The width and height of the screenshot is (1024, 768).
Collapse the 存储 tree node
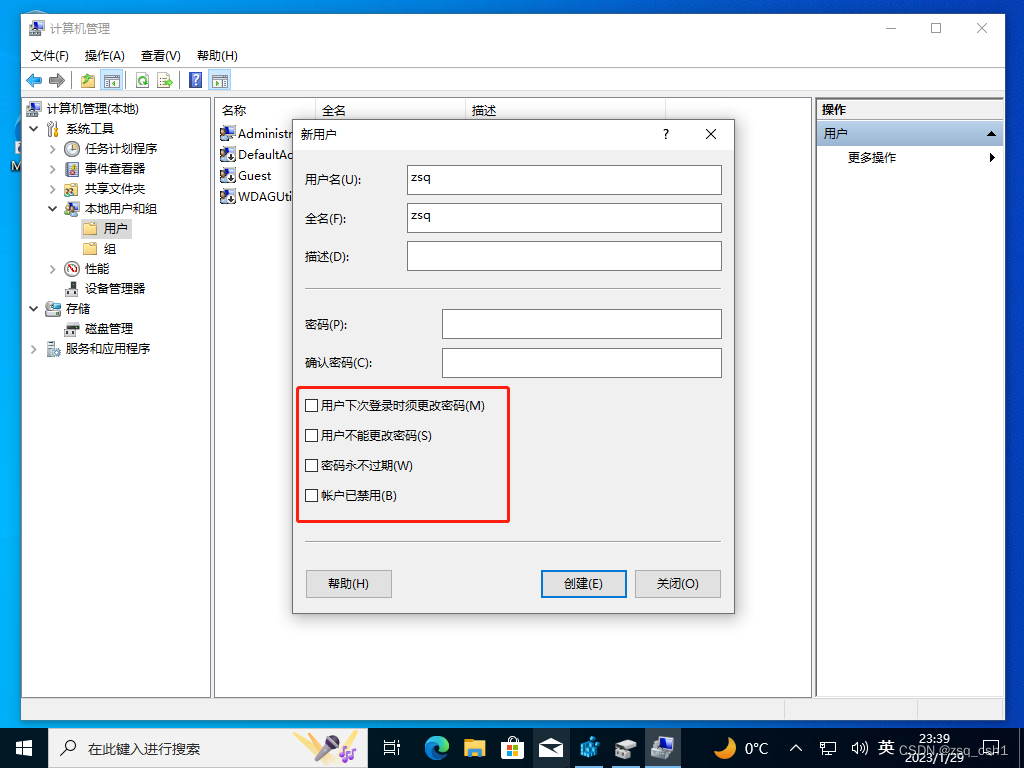point(34,309)
